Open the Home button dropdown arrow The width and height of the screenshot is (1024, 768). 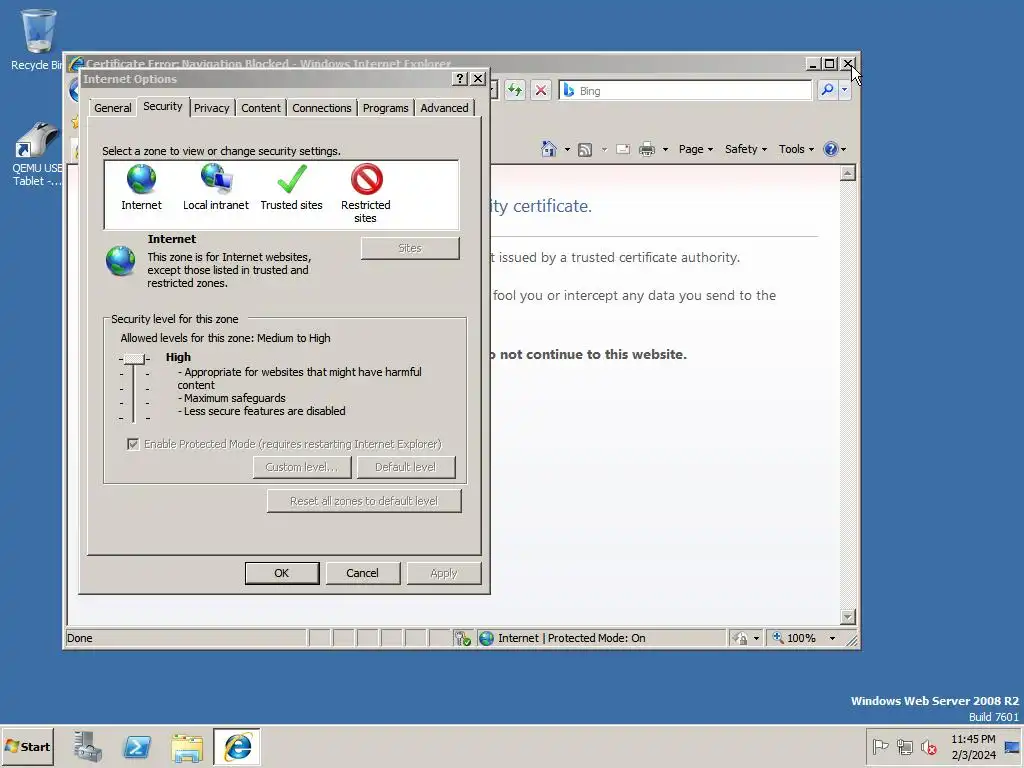click(567, 150)
